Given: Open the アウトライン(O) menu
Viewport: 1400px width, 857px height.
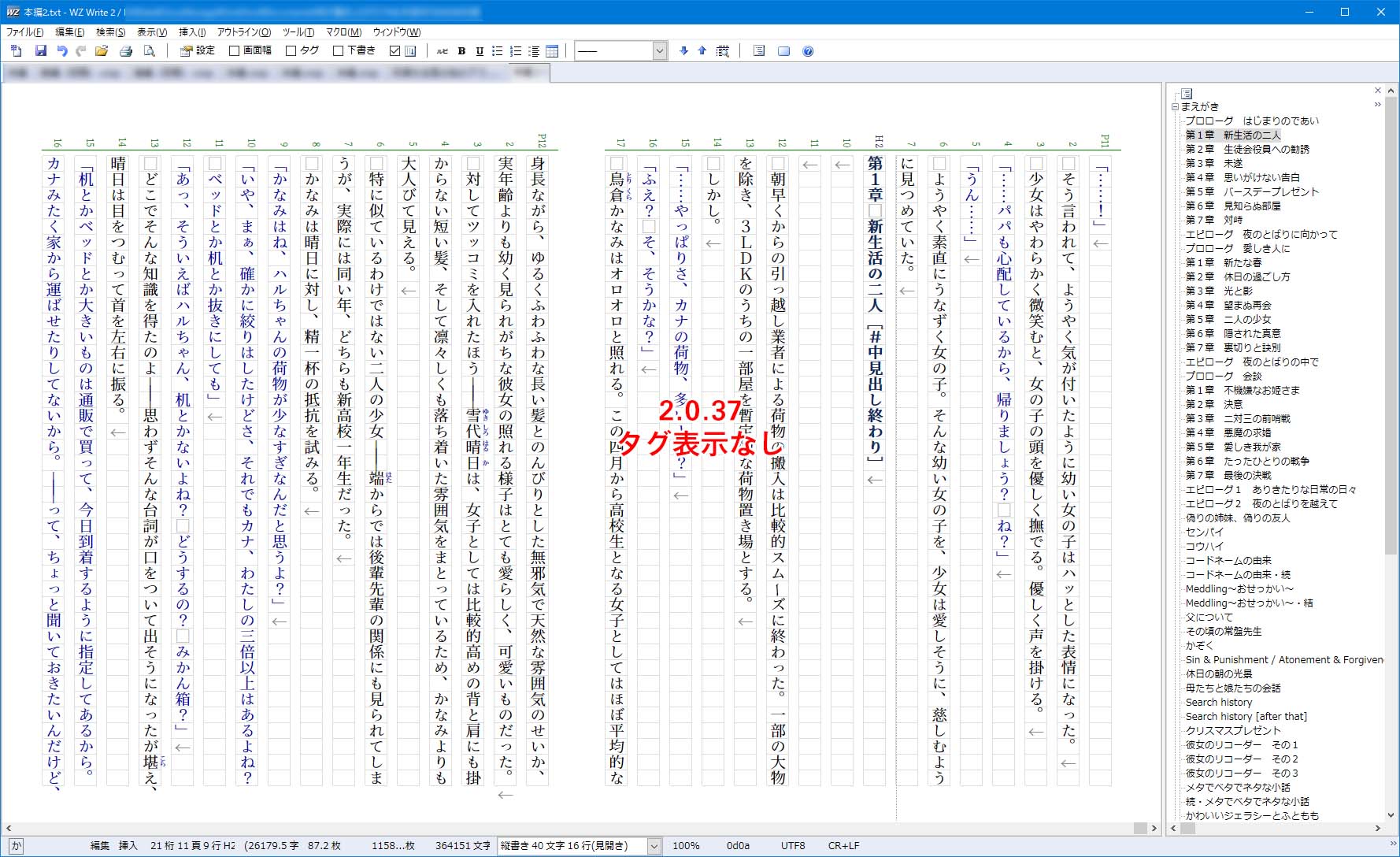Looking at the screenshot, I should tap(244, 32).
